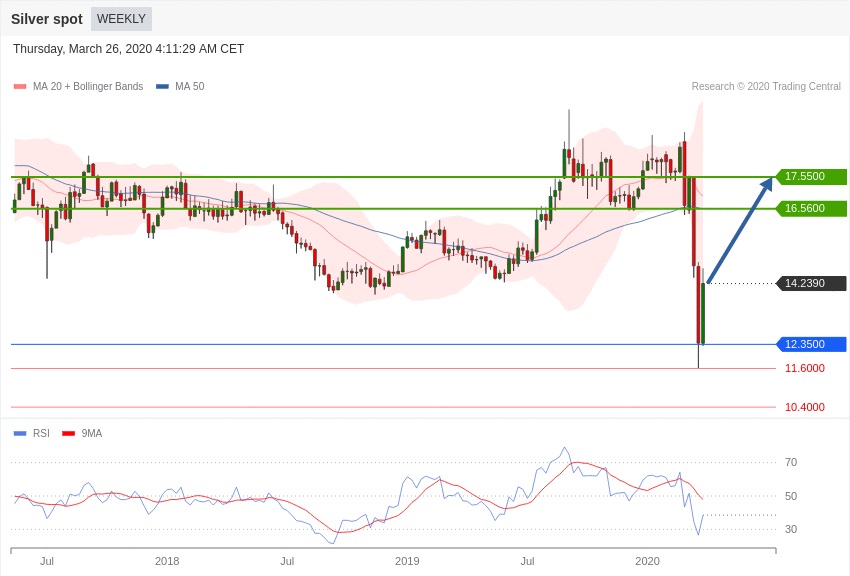Viewport: 850px width, 576px height.
Task: Click the Jul axis label between 2018 and 2019
Action: pos(287,561)
